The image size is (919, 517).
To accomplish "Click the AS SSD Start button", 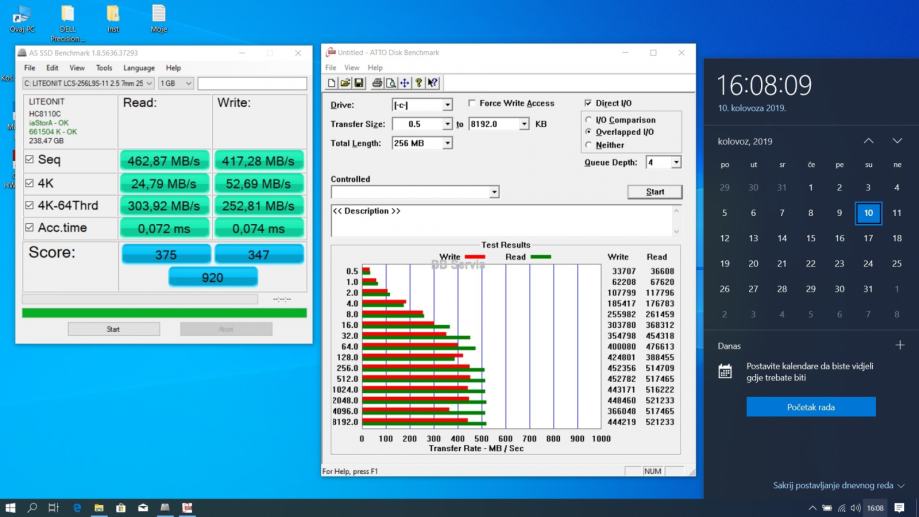I will pos(114,329).
